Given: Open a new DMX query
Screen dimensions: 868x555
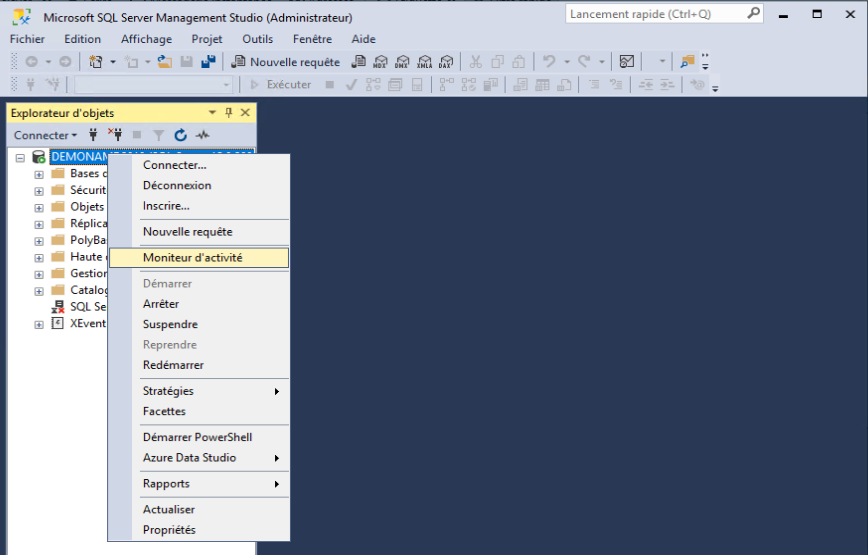Looking at the screenshot, I should (x=402, y=61).
